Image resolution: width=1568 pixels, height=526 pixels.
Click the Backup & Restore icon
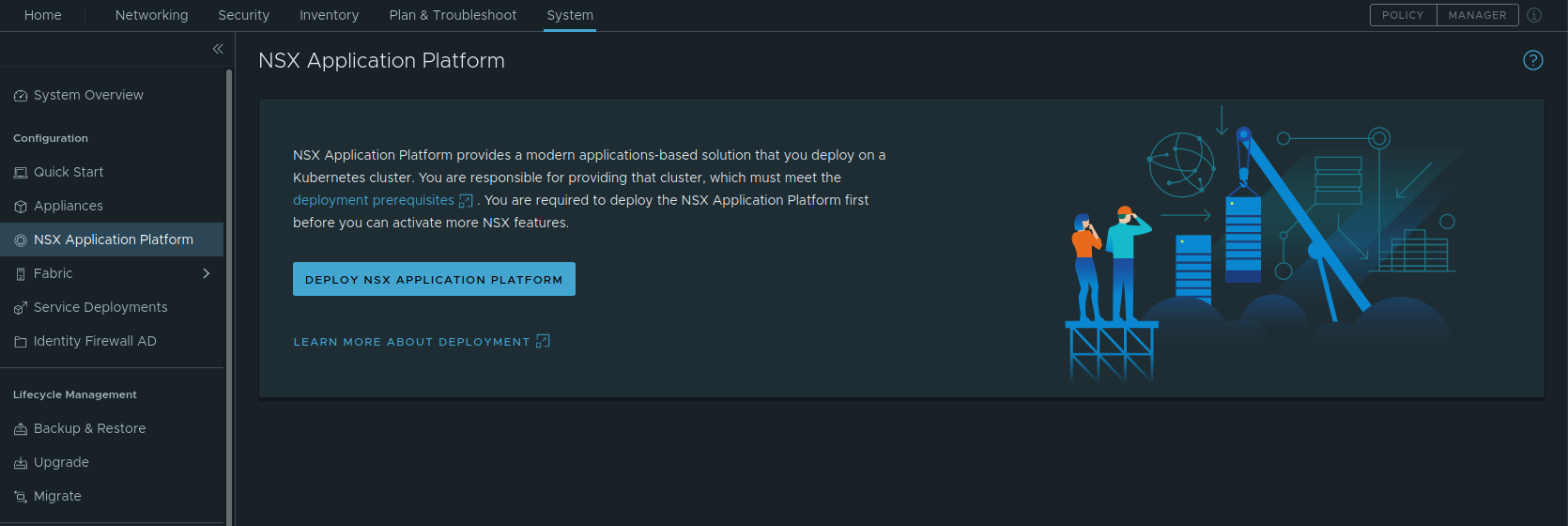(x=21, y=429)
